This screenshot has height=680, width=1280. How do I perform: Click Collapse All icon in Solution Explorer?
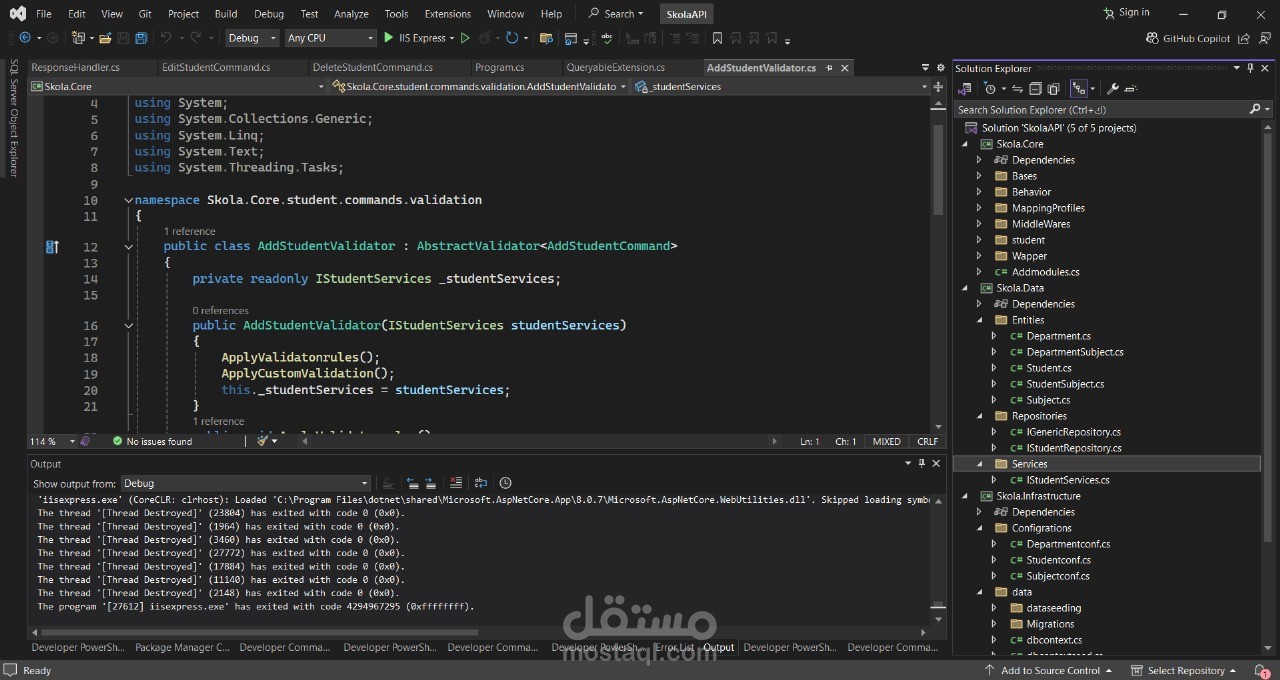(1035, 88)
